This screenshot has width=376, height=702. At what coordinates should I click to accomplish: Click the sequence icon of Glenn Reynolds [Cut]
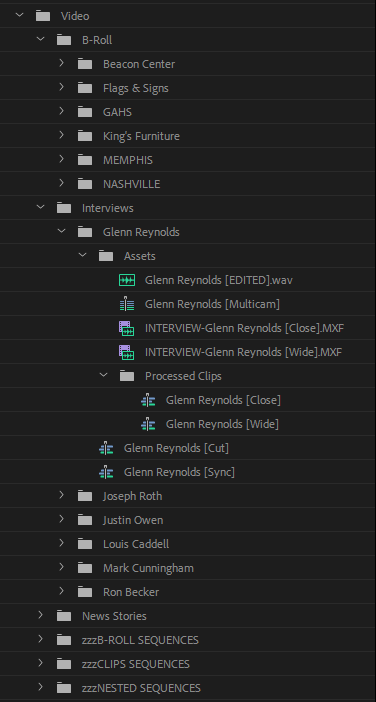[106, 448]
